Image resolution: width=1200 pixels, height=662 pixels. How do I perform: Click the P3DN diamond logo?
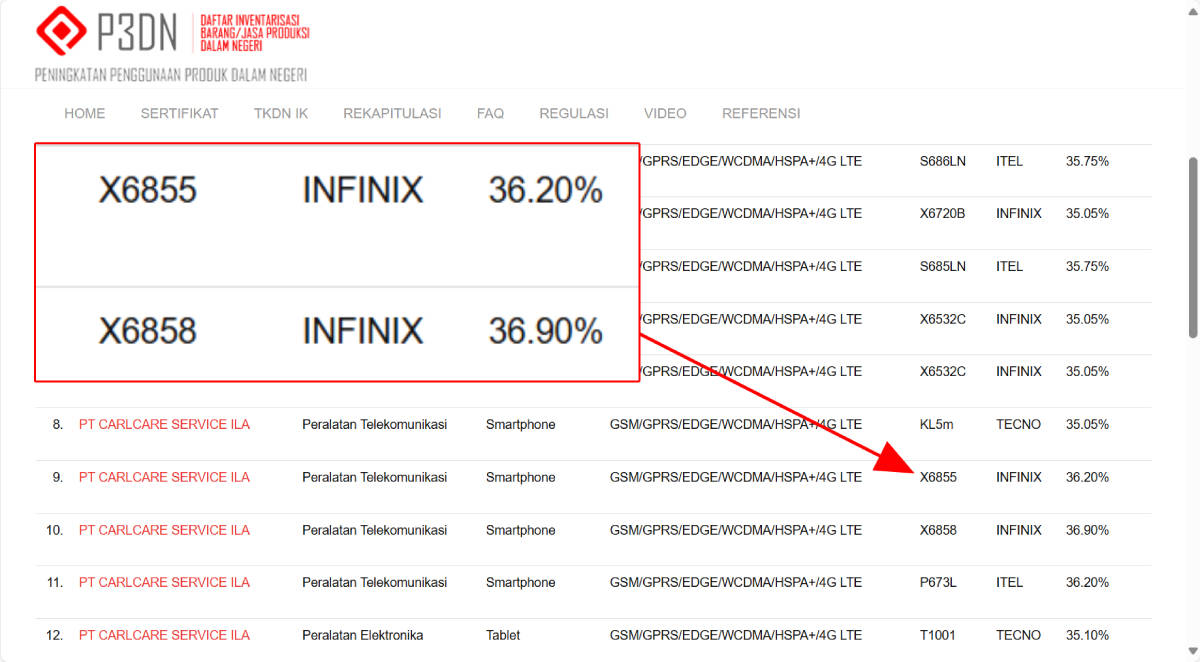tap(62, 32)
